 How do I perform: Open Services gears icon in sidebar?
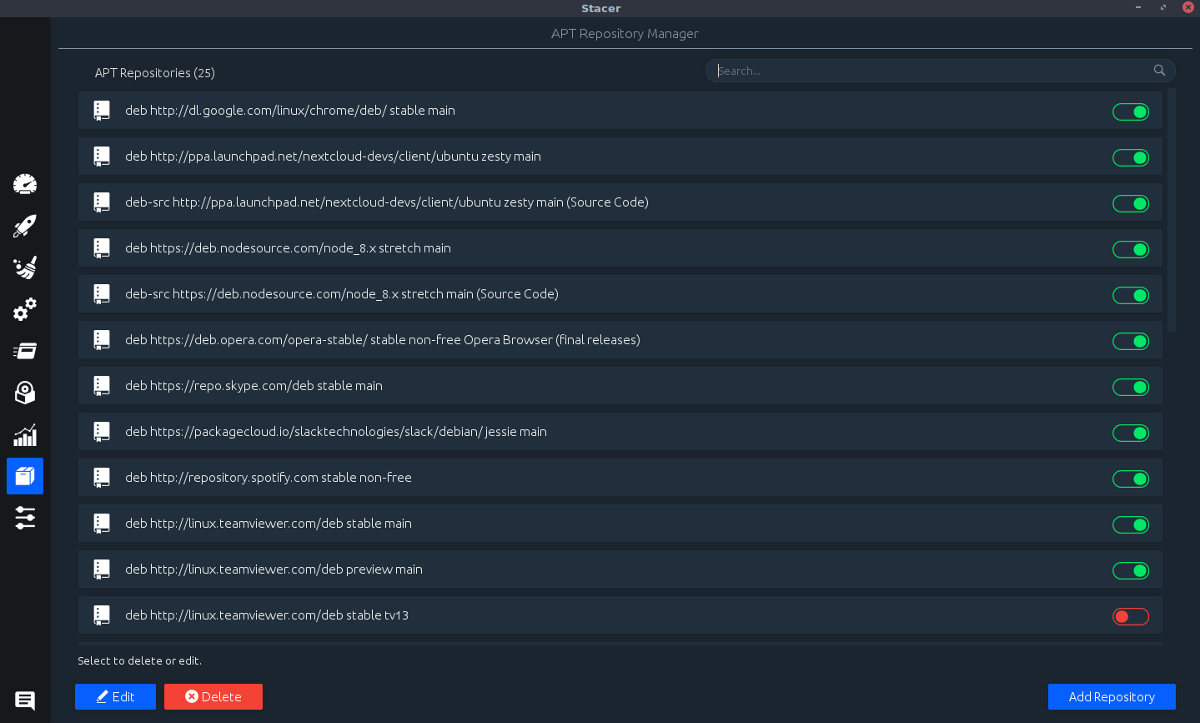(25, 310)
